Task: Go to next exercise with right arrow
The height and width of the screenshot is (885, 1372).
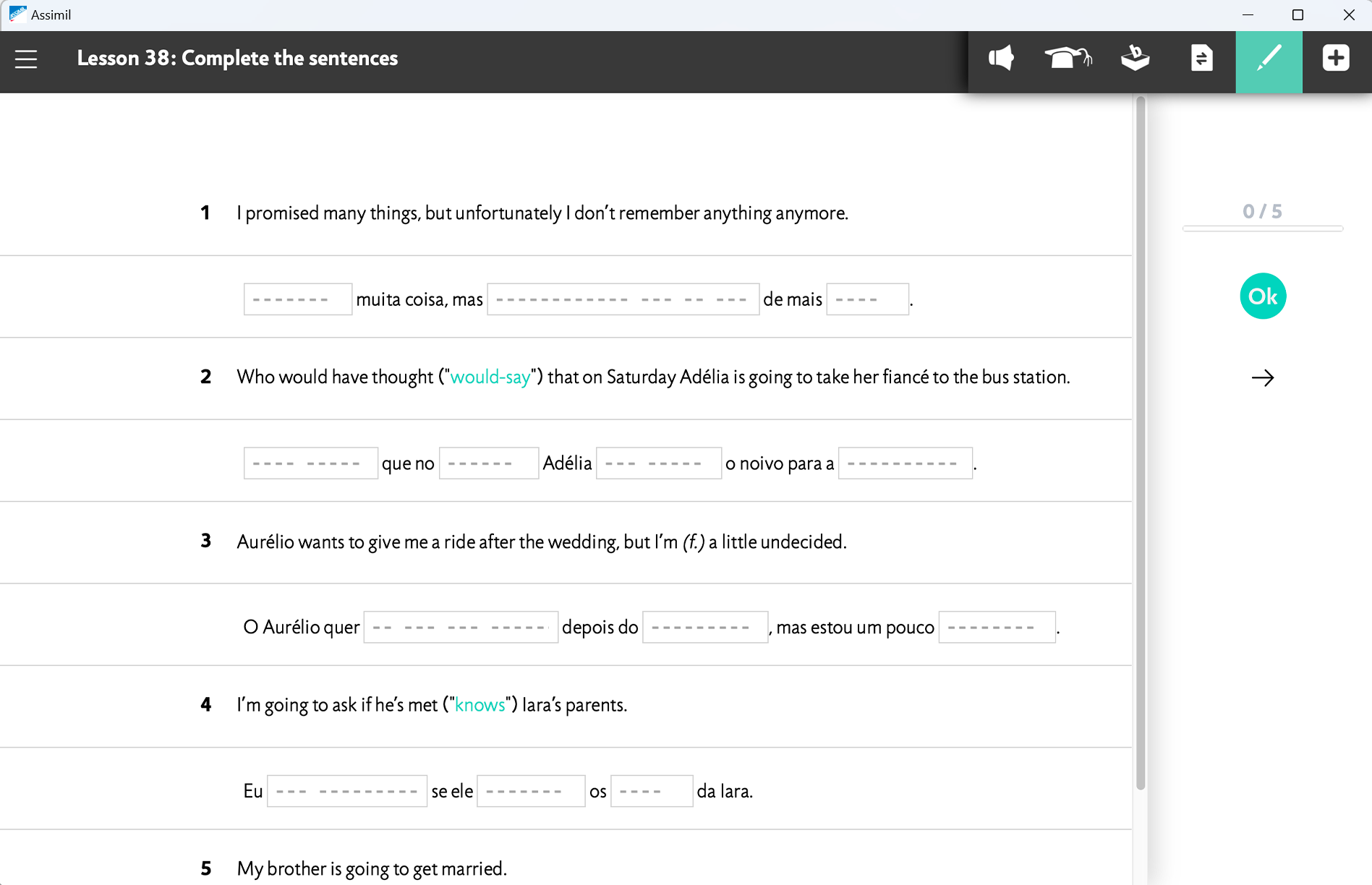Action: (x=1263, y=378)
